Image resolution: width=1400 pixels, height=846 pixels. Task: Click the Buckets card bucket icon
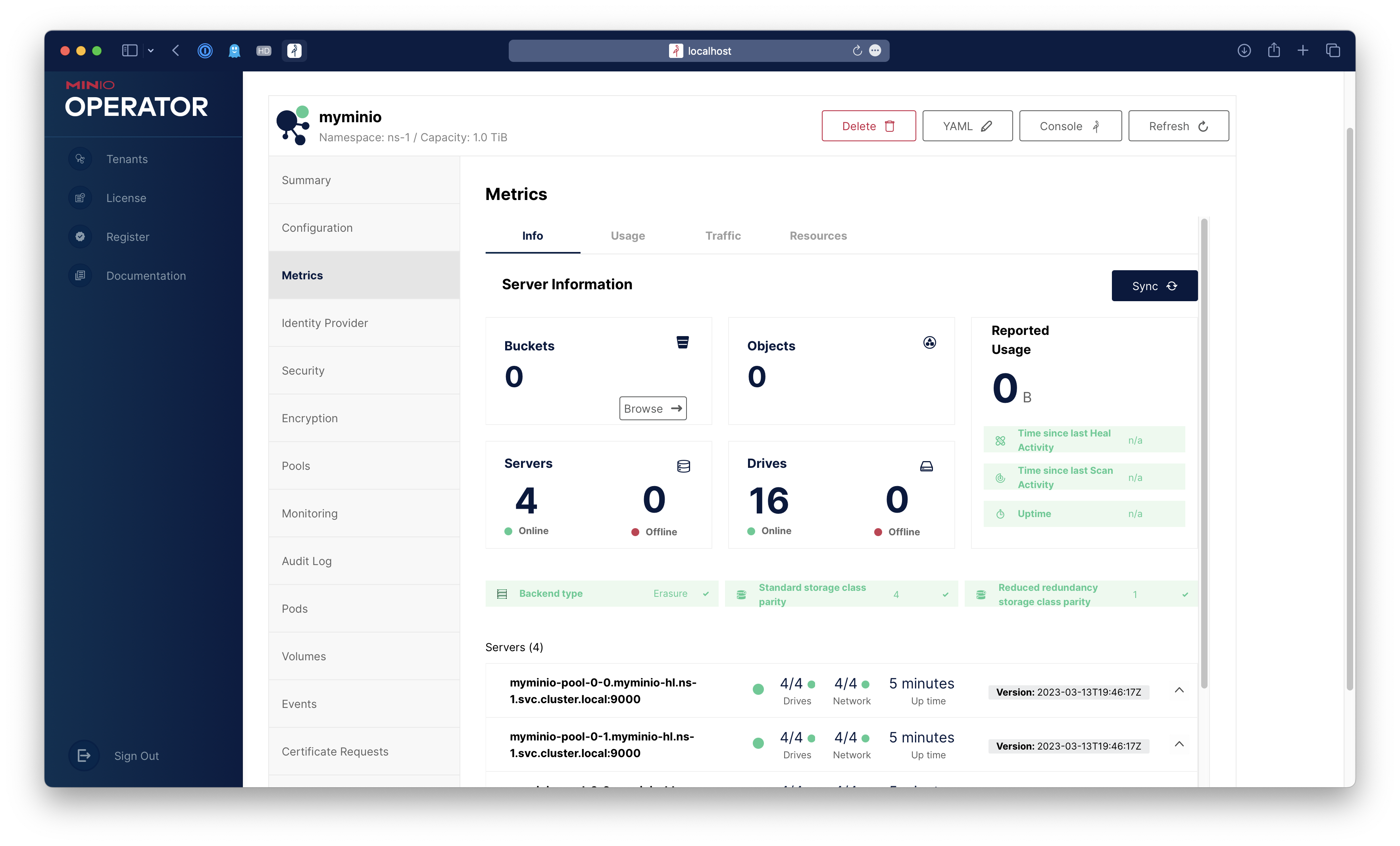pos(683,342)
